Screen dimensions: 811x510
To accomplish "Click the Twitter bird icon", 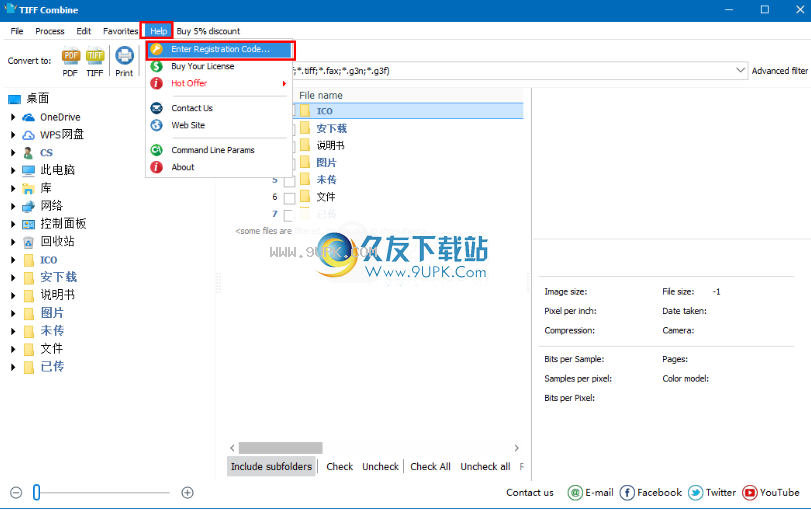I will pos(696,493).
